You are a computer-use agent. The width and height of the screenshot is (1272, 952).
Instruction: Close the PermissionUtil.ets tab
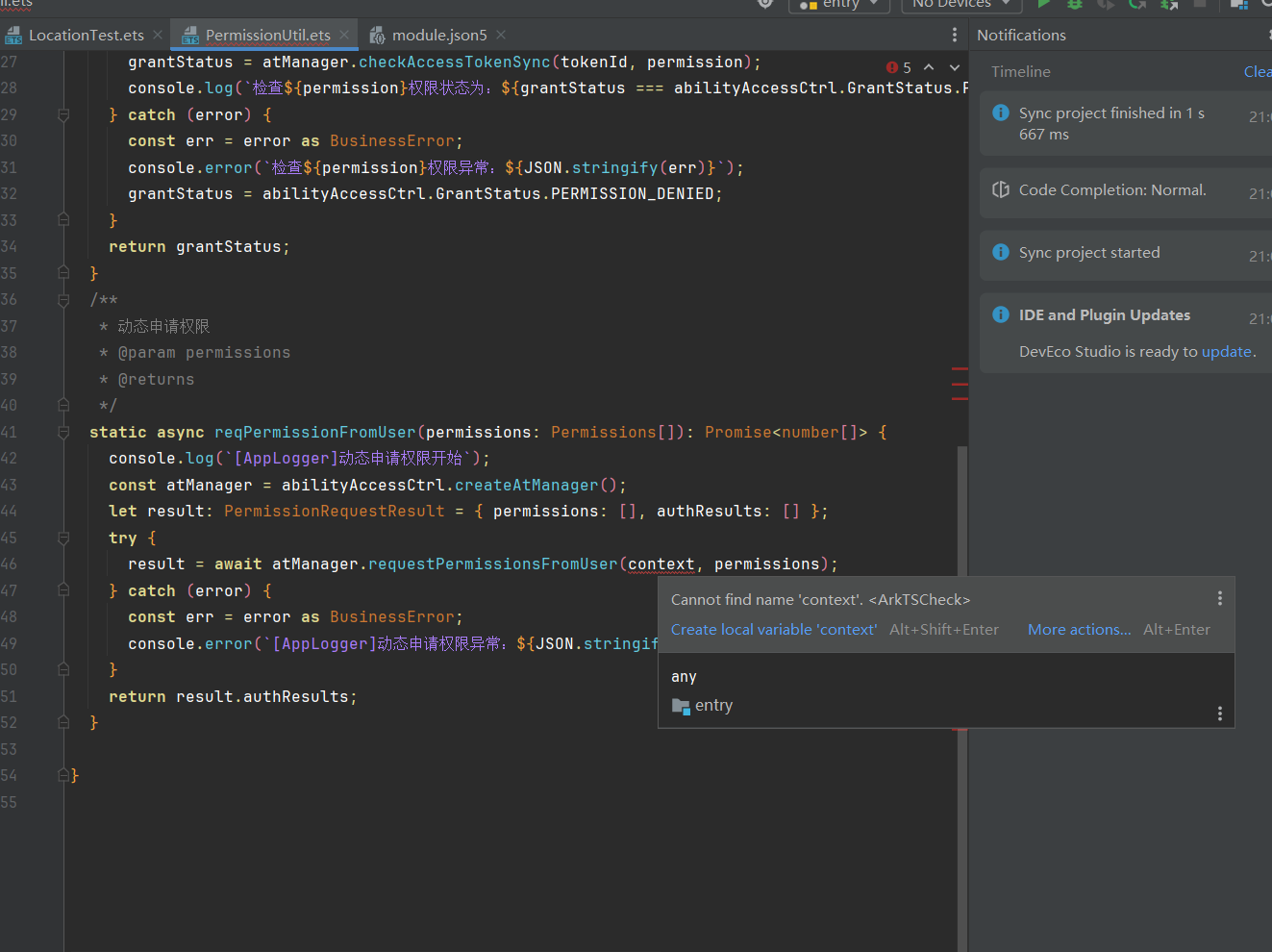pyautogui.click(x=344, y=35)
